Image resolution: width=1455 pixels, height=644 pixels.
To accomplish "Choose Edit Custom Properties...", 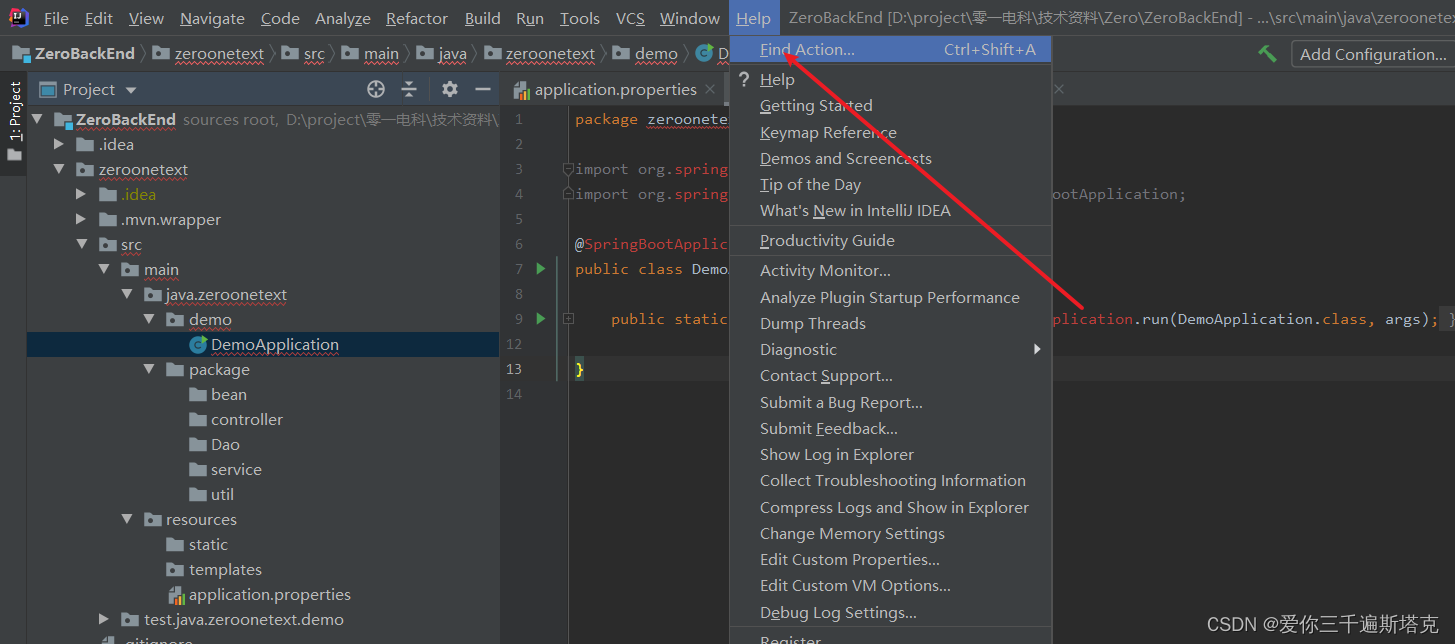I will (890, 559).
